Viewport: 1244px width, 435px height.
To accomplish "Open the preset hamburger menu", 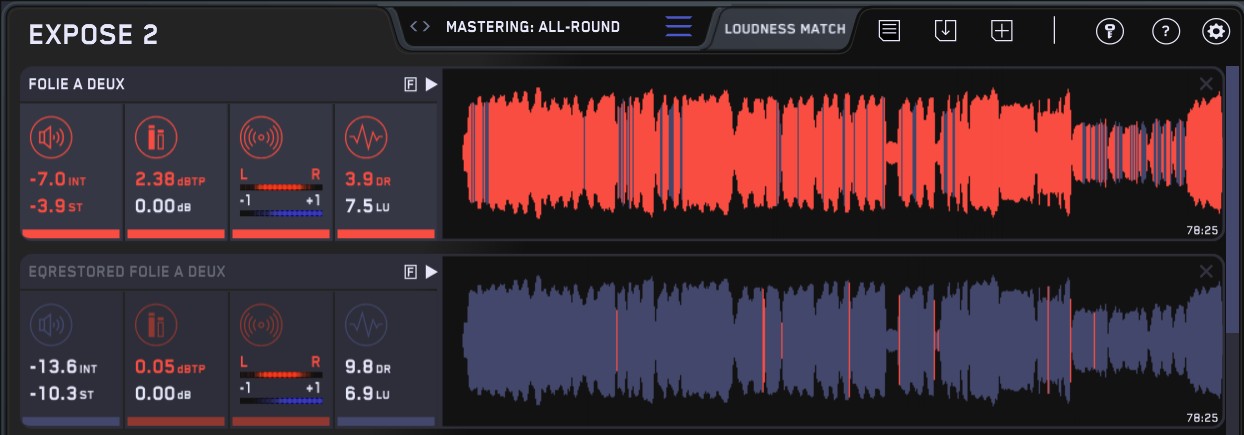I will (678, 27).
